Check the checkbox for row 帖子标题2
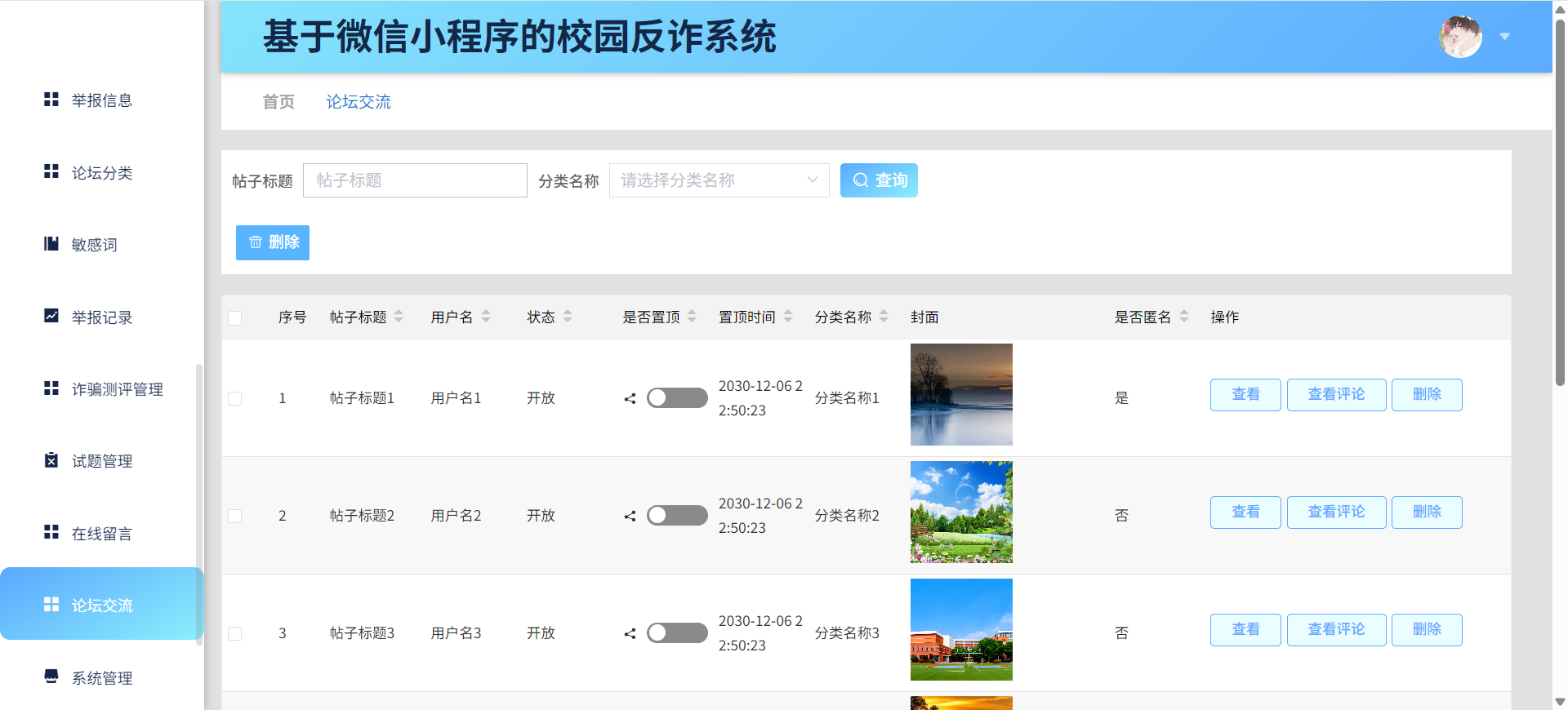The width and height of the screenshot is (1568, 710). pyautogui.click(x=235, y=517)
